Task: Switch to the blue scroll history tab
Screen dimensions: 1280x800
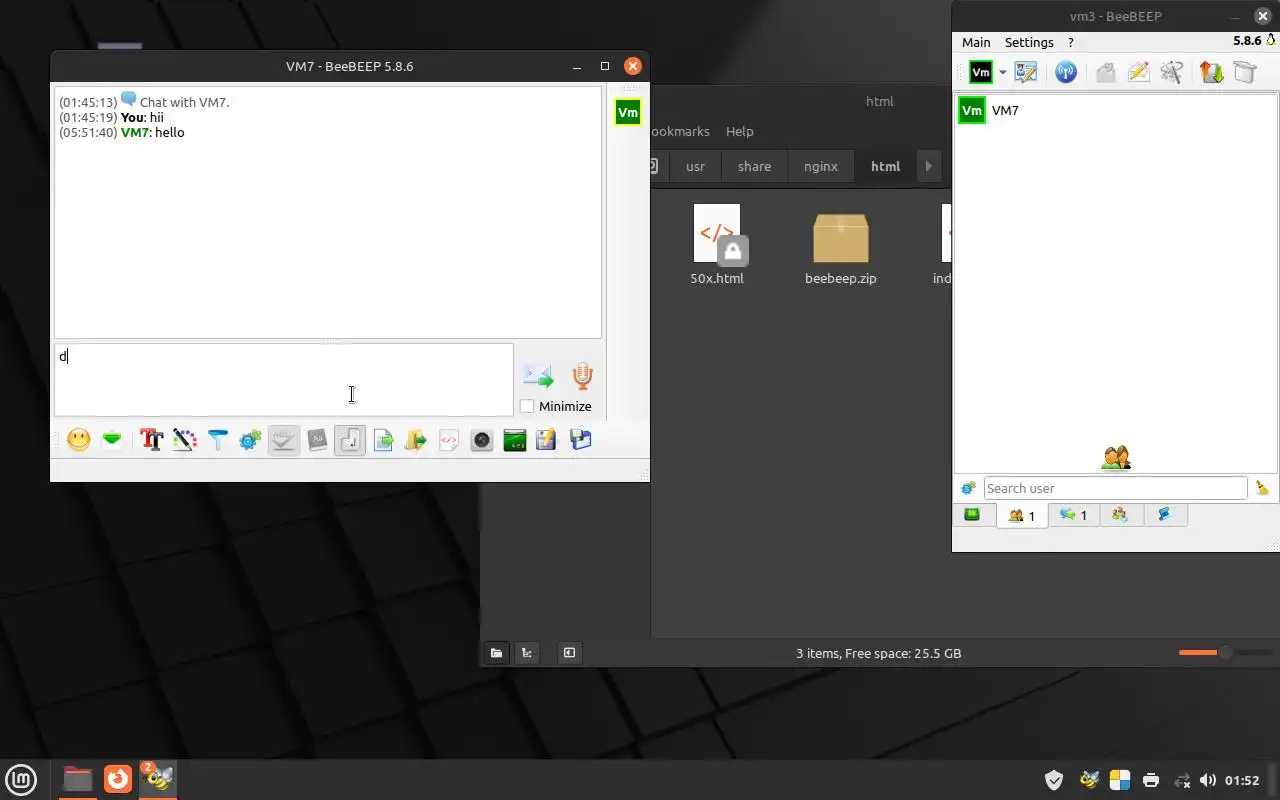Action: point(1164,515)
